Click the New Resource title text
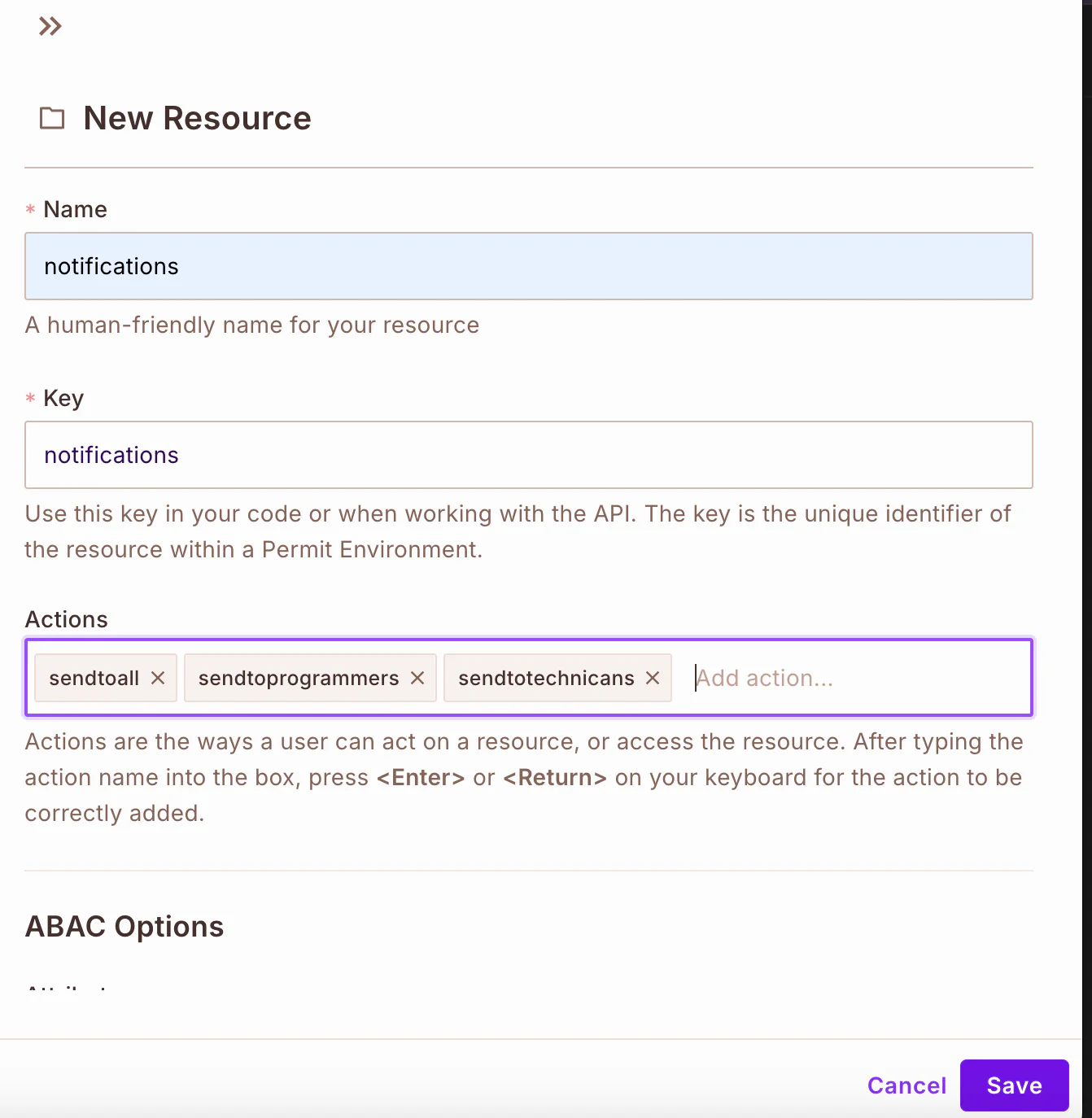Image resolution: width=1092 pixels, height=1118 pixels. (x=196, y=118)
